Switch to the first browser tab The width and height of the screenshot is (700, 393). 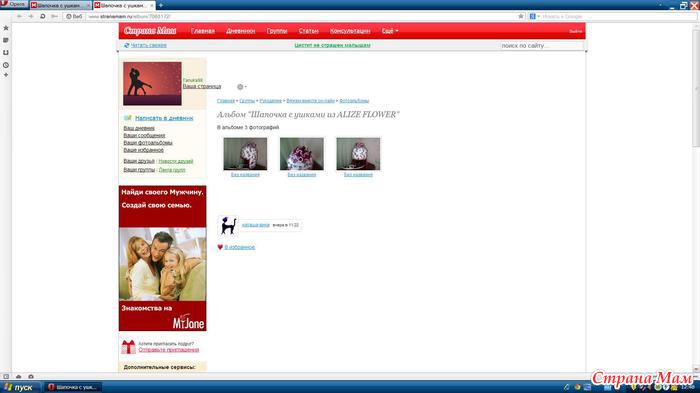pos(60,5)
